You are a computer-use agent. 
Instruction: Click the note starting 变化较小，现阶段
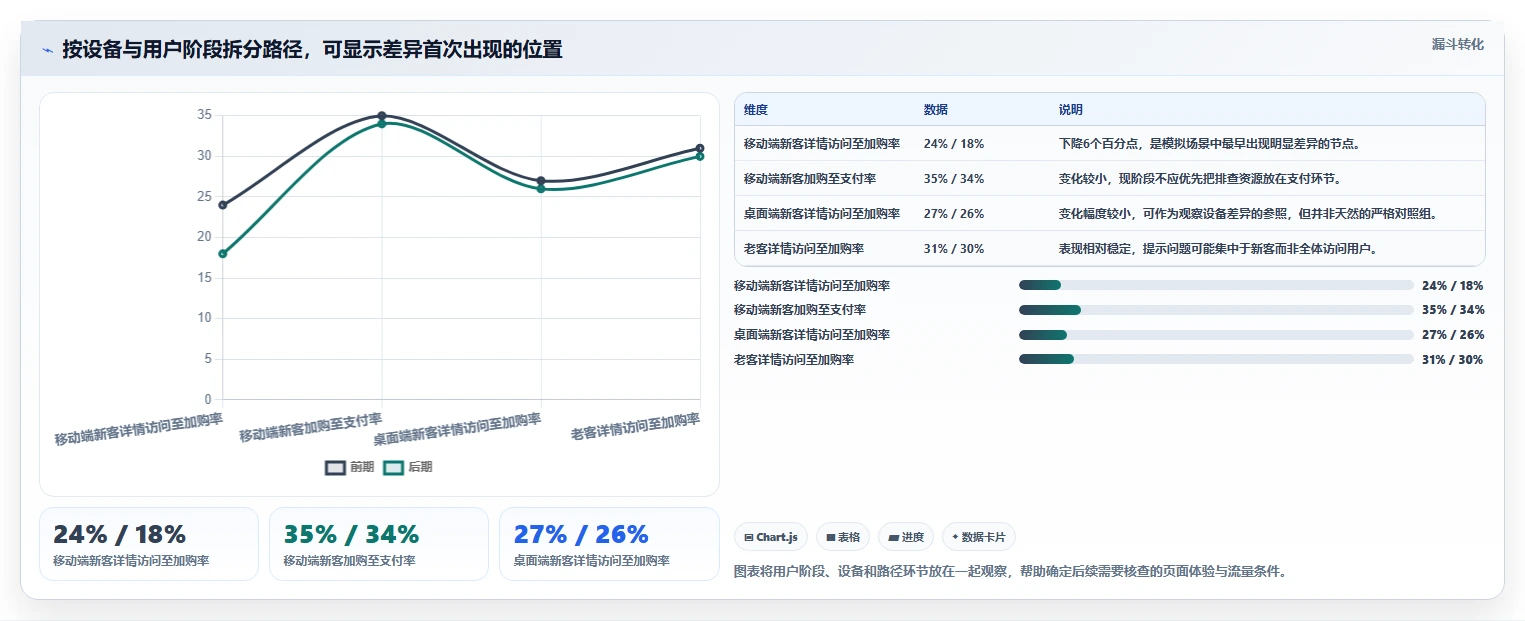pos(1200,179)
